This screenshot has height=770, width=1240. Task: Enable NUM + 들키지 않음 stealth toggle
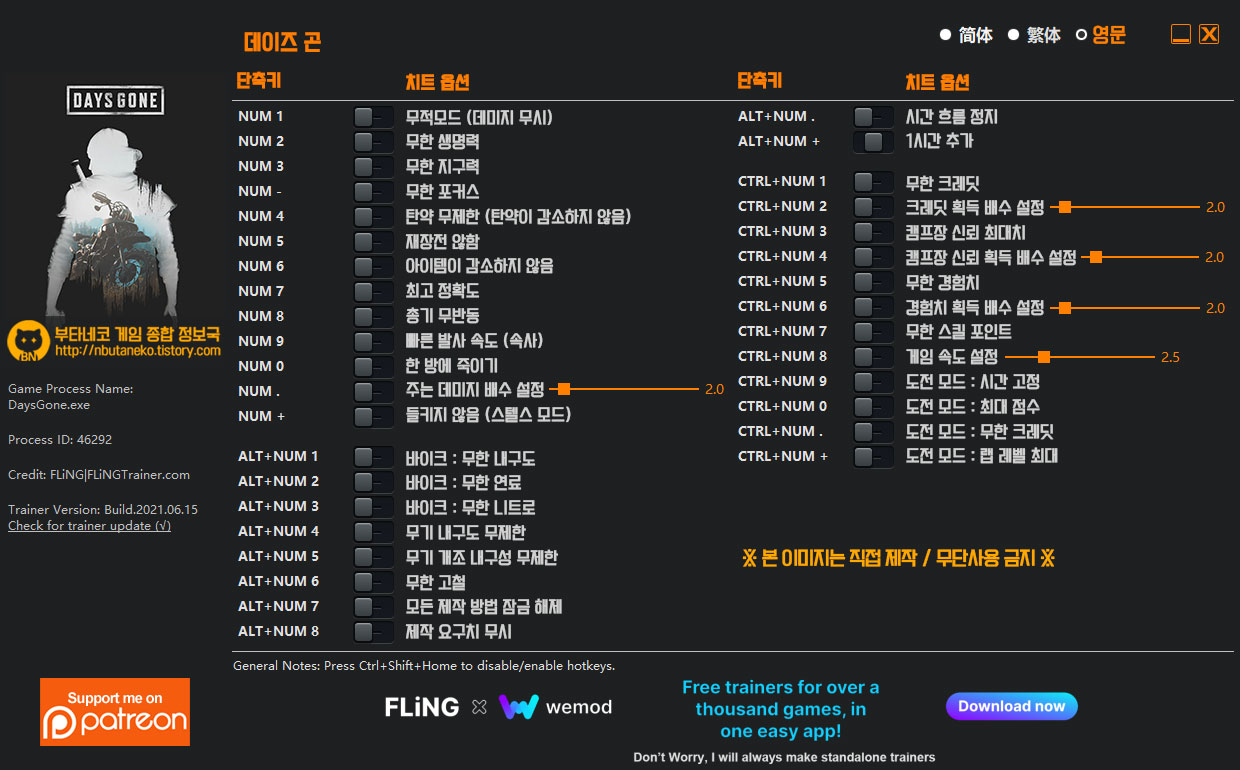tap(373, 416)
